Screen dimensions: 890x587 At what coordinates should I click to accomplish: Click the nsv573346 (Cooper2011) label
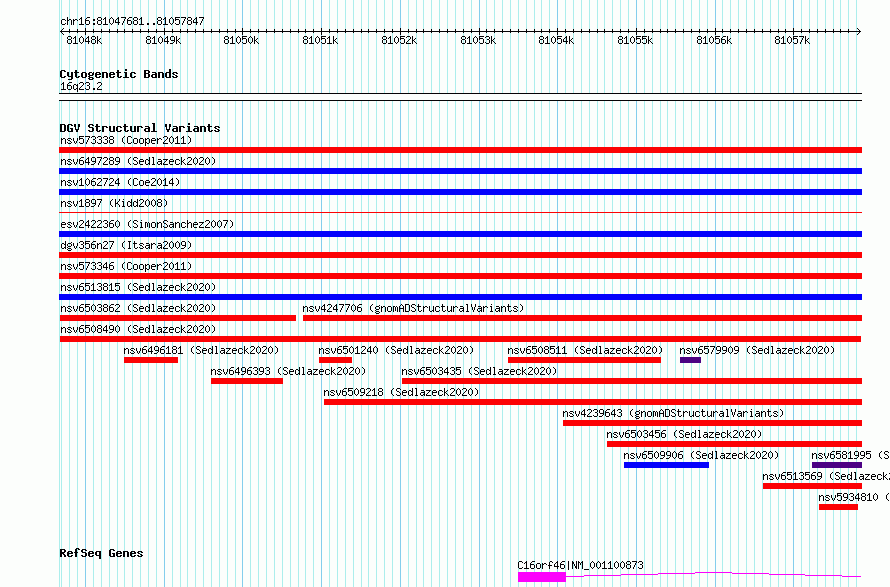[126, 266]
